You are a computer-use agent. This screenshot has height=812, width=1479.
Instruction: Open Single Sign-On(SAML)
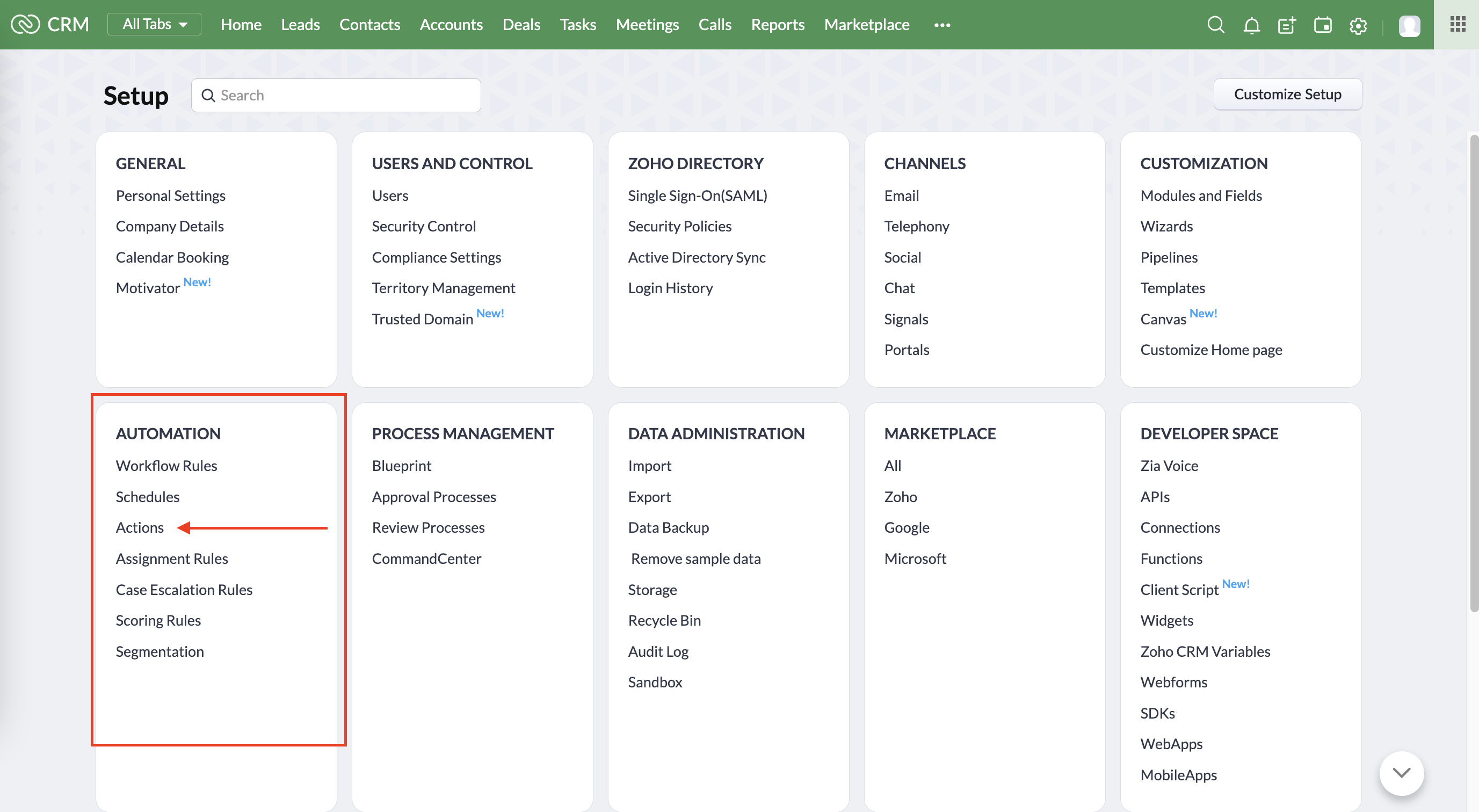698,195
